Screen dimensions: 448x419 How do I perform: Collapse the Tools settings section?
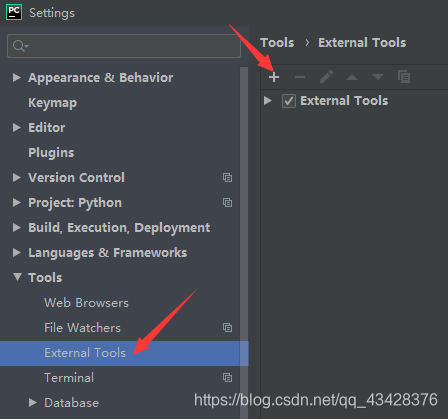[x=17, y=277]
